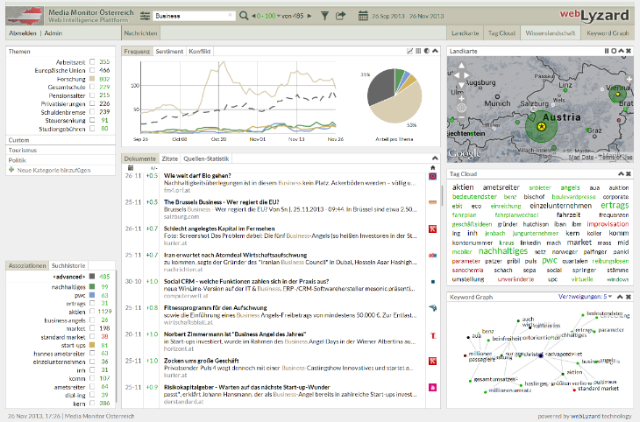
Task: Click the pwc blue color swatch
Action: pos(92,295)
